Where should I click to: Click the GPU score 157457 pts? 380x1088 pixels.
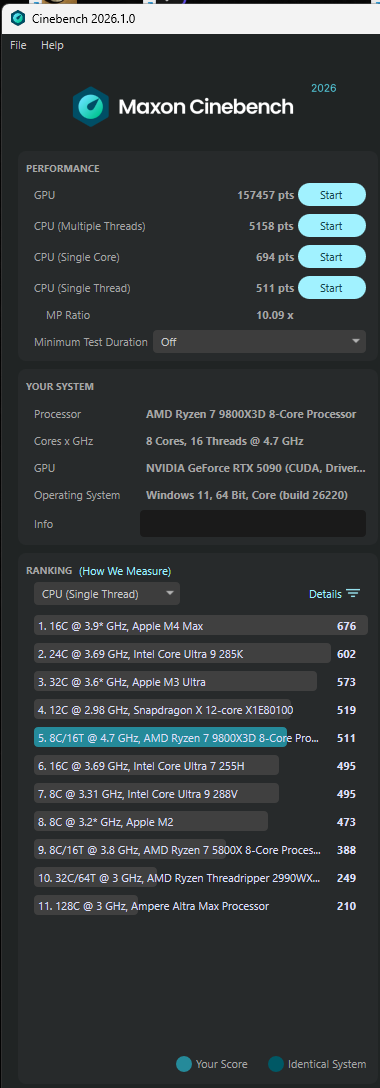(x=266, y=195)
